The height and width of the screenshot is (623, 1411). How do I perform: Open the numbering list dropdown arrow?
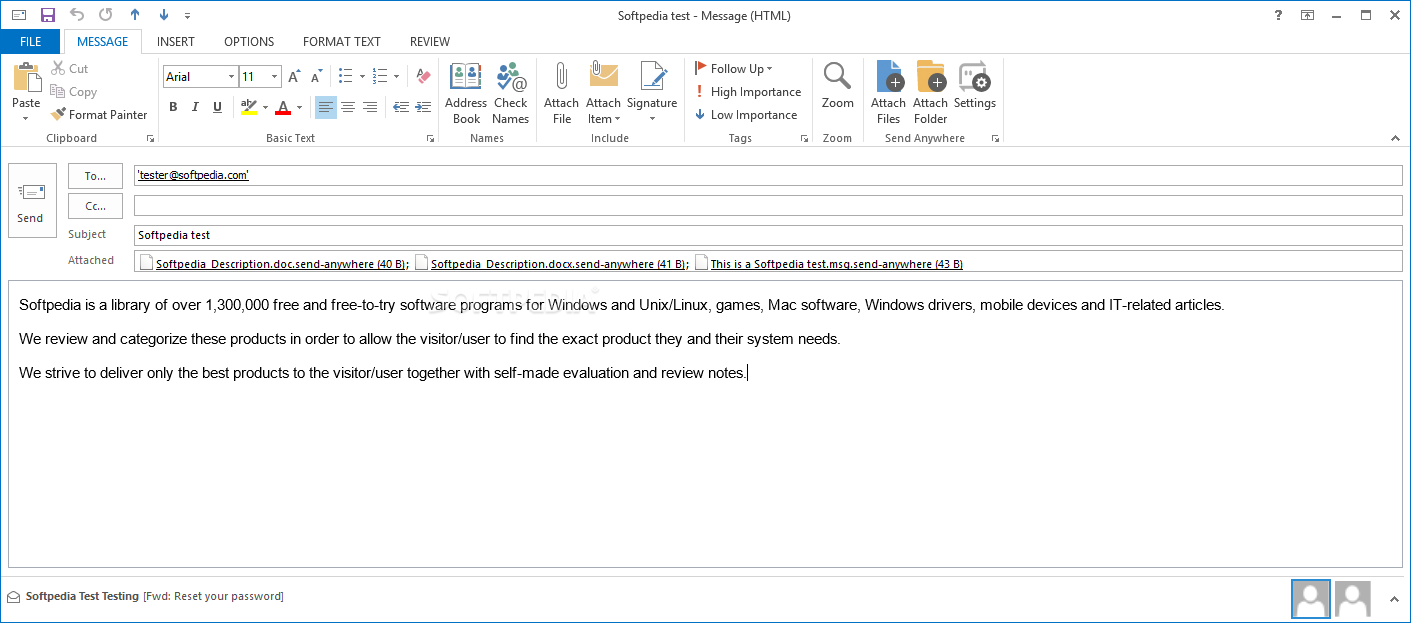pyautogui.click(x=396, y=77)
